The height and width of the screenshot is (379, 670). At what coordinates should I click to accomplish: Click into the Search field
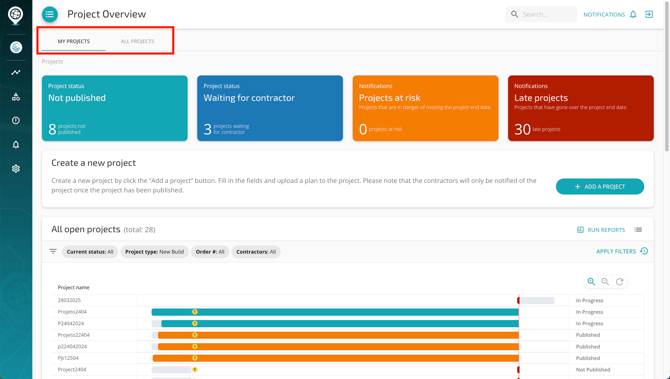coord(541,14)
